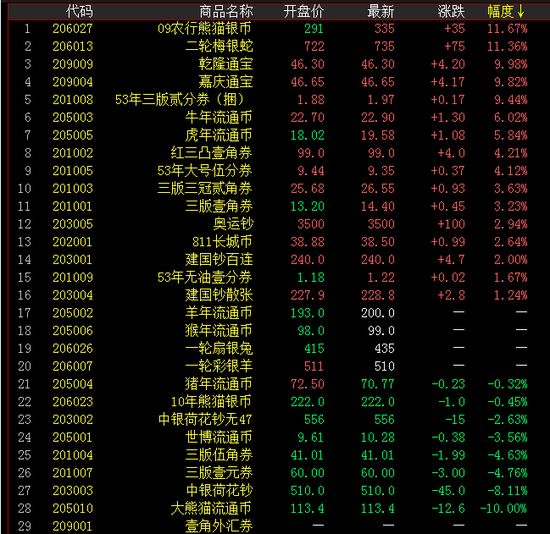This screenshot has width=550, height=534.
Task: Click the +0.02 change value
Action: click(448, 278)
